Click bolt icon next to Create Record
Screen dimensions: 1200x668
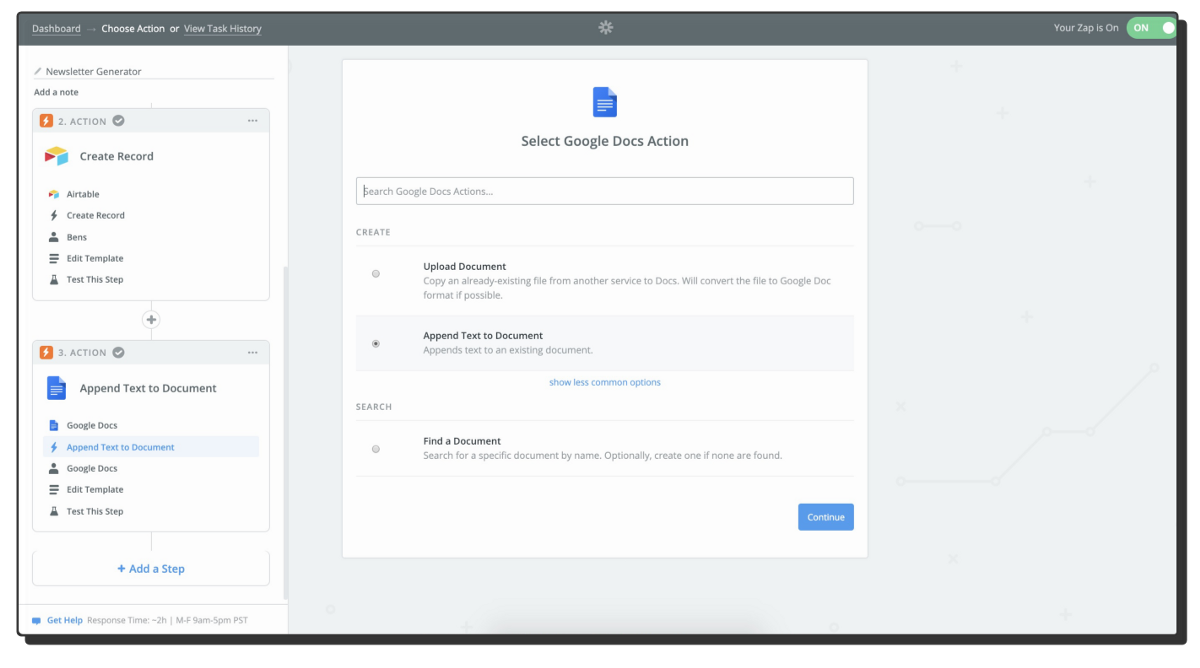tap(54, 216)
